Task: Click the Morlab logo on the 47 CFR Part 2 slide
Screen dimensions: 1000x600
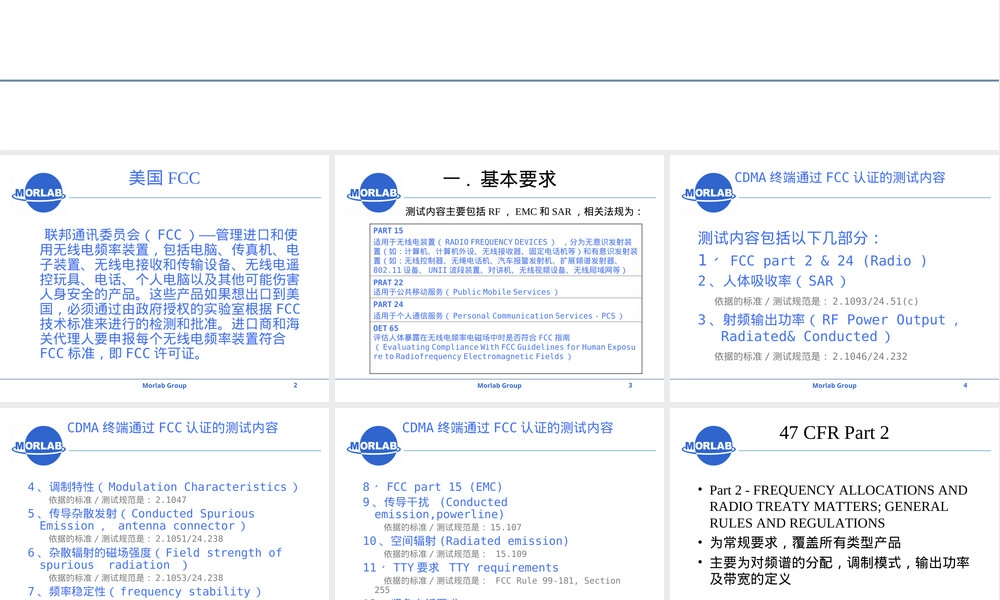Action: pos(709,446)
